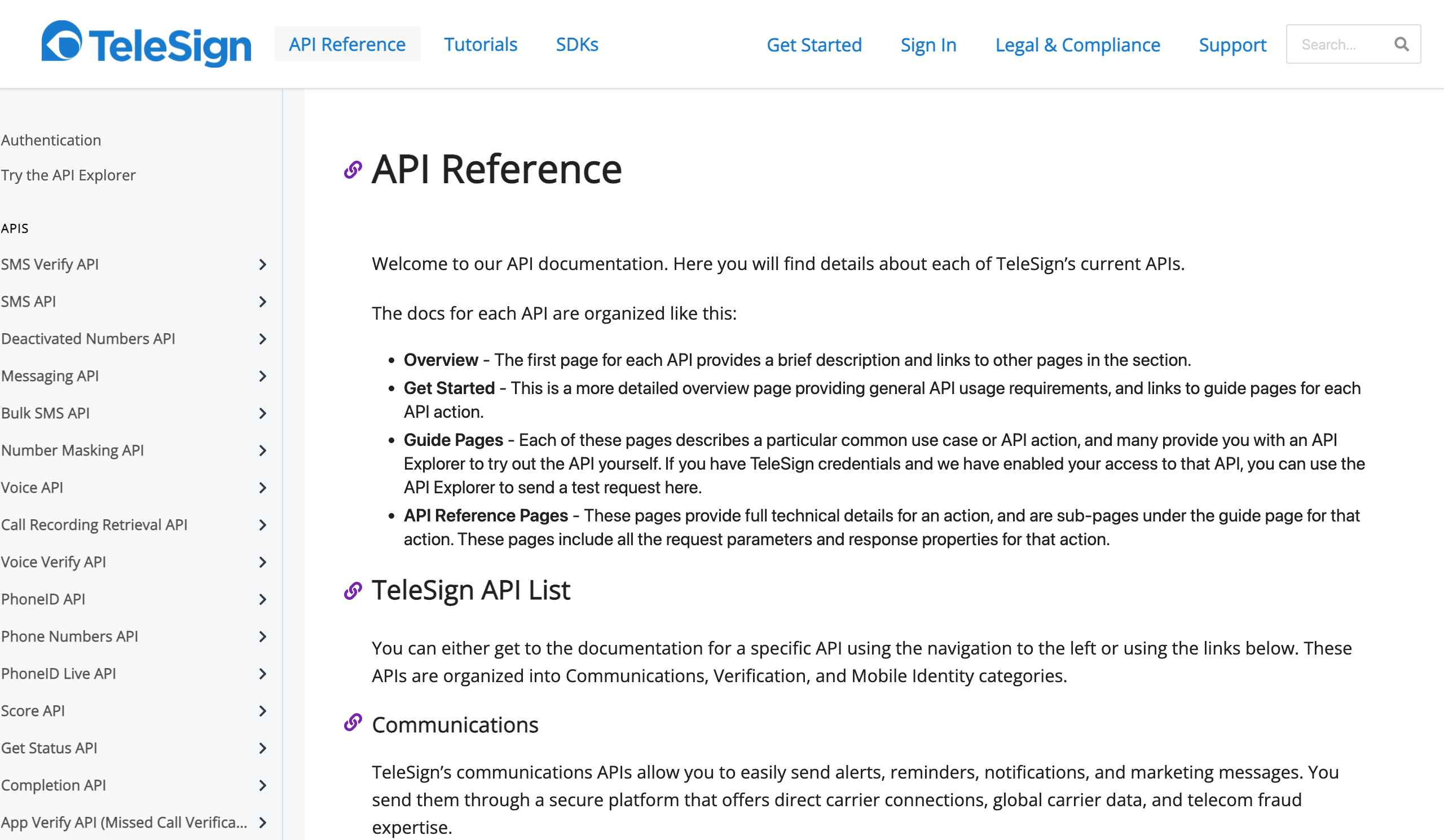
Task: Open the Sign In link
Action: pyautogui.click(x=928, y=45)
